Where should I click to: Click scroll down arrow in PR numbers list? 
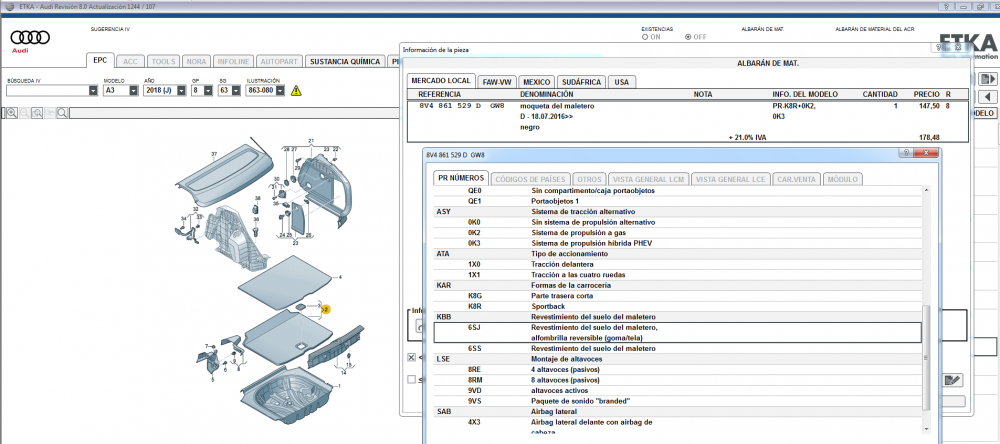point(927,429)
